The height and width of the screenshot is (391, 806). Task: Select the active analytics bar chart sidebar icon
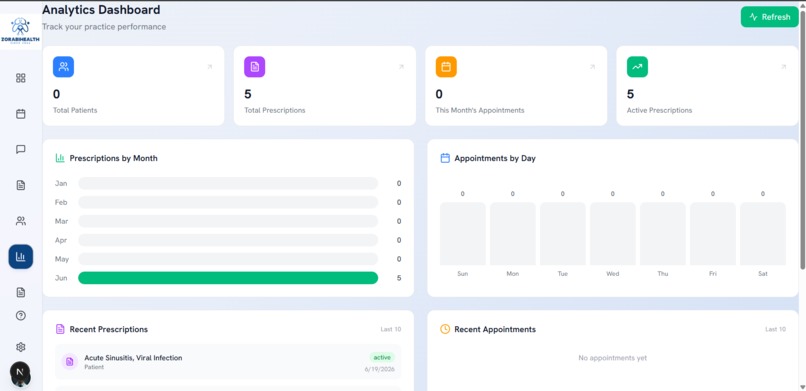pos(21,256)
